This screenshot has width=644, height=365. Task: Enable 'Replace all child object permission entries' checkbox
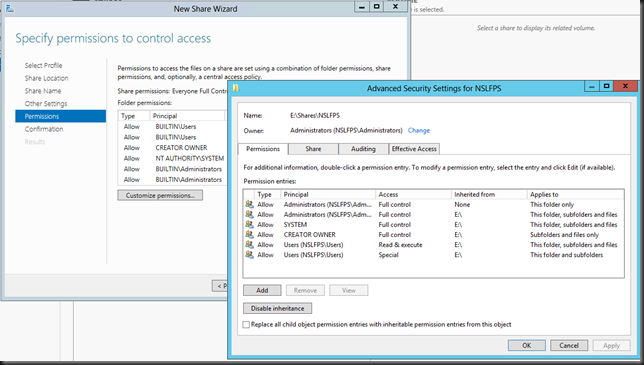[x=246, y=325]
